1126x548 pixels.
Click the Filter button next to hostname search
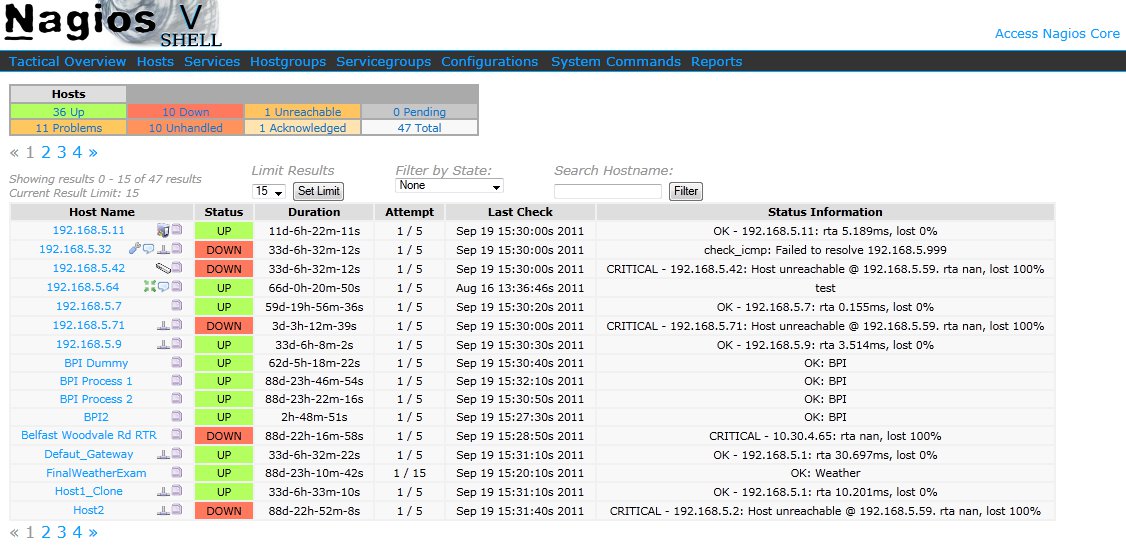[x=686, y=191]
